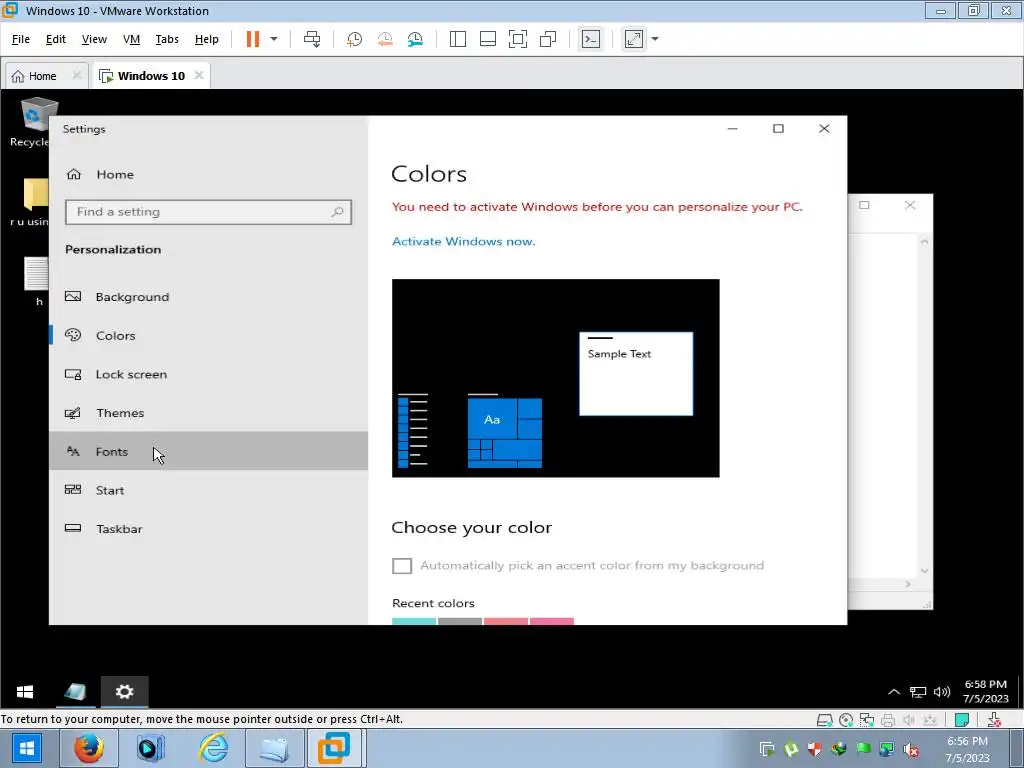This screenshot has height=768, width=1024.
Task: Open the guest Windows 10 Start button
Action: point(25,692)
